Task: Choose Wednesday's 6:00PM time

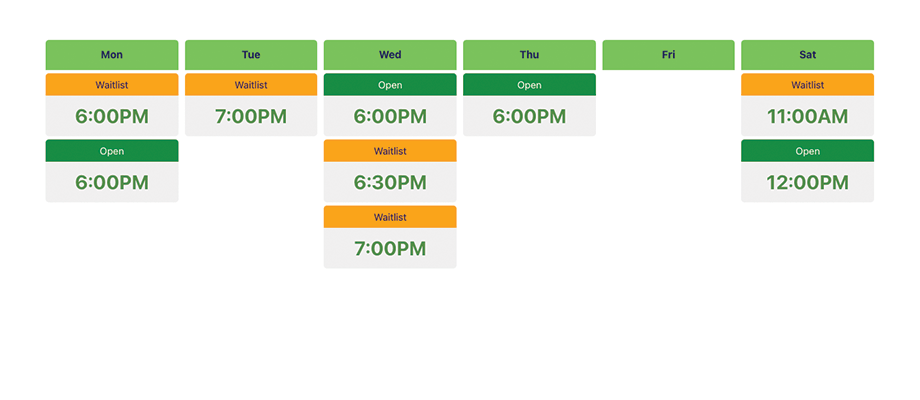Action: pos(390,116)
